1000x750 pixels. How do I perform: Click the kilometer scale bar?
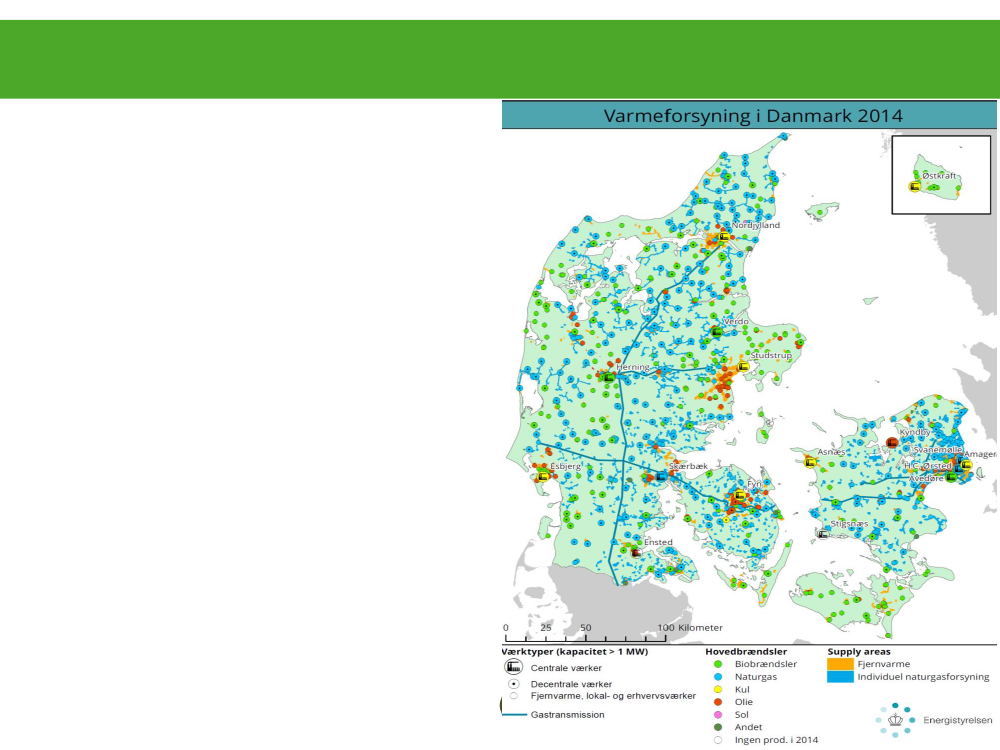pyautogui.click(x=585, y=637)
